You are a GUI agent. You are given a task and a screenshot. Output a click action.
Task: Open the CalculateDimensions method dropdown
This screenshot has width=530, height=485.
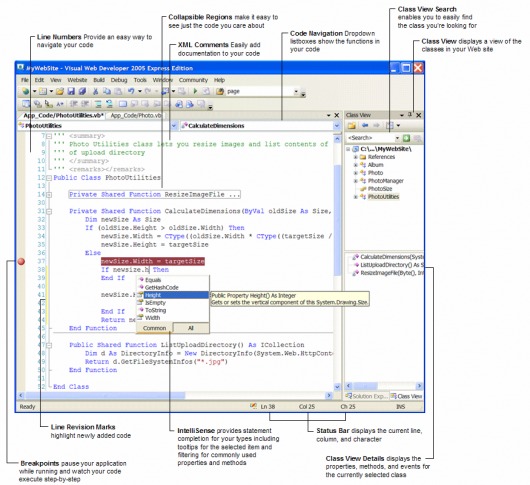337,126
